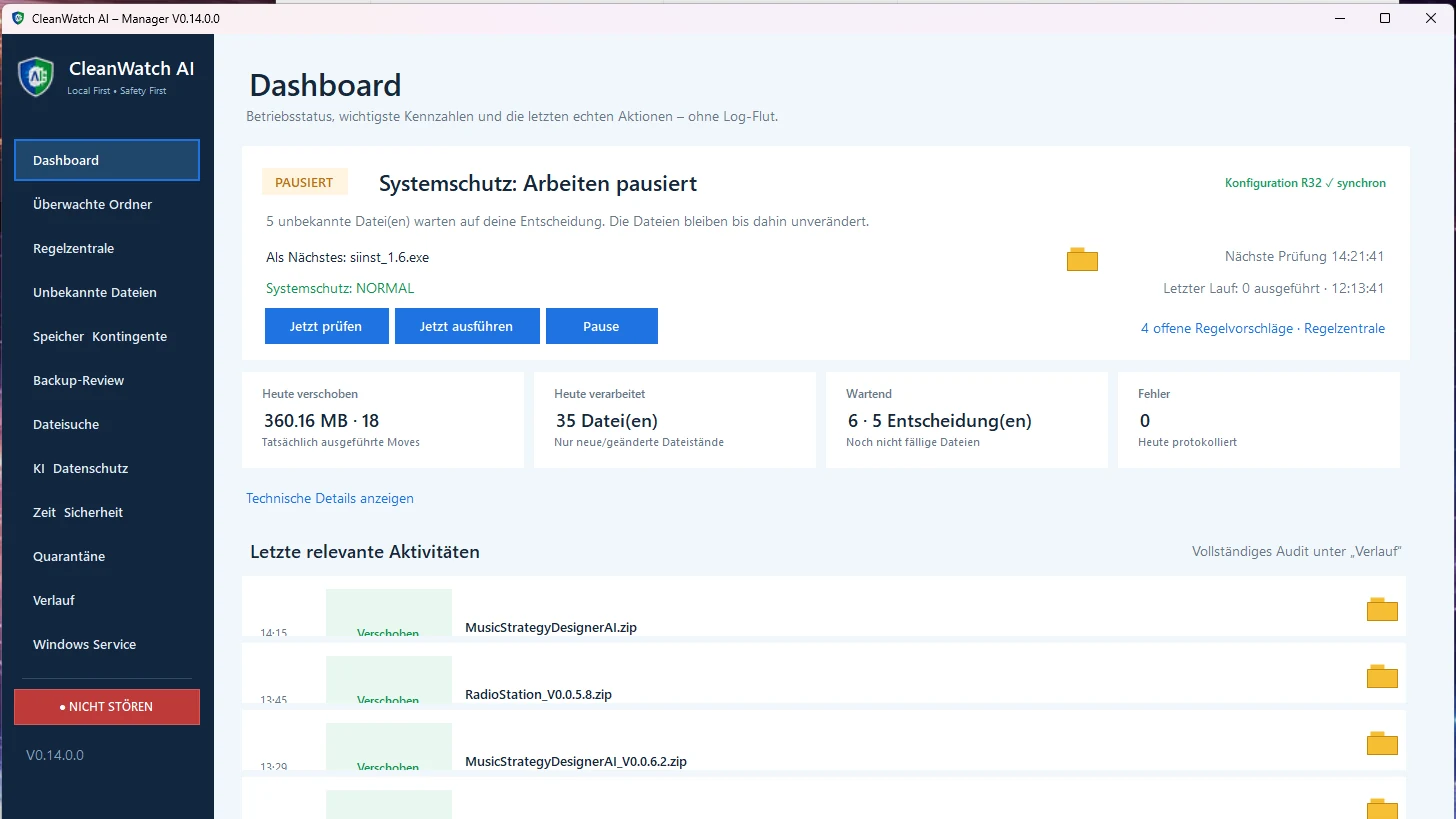The height and width of the screenshot is (819, 1456).
Task: Open folder for RadioStation_V0.0.5.8.zip
Action: coord(1382,676)
